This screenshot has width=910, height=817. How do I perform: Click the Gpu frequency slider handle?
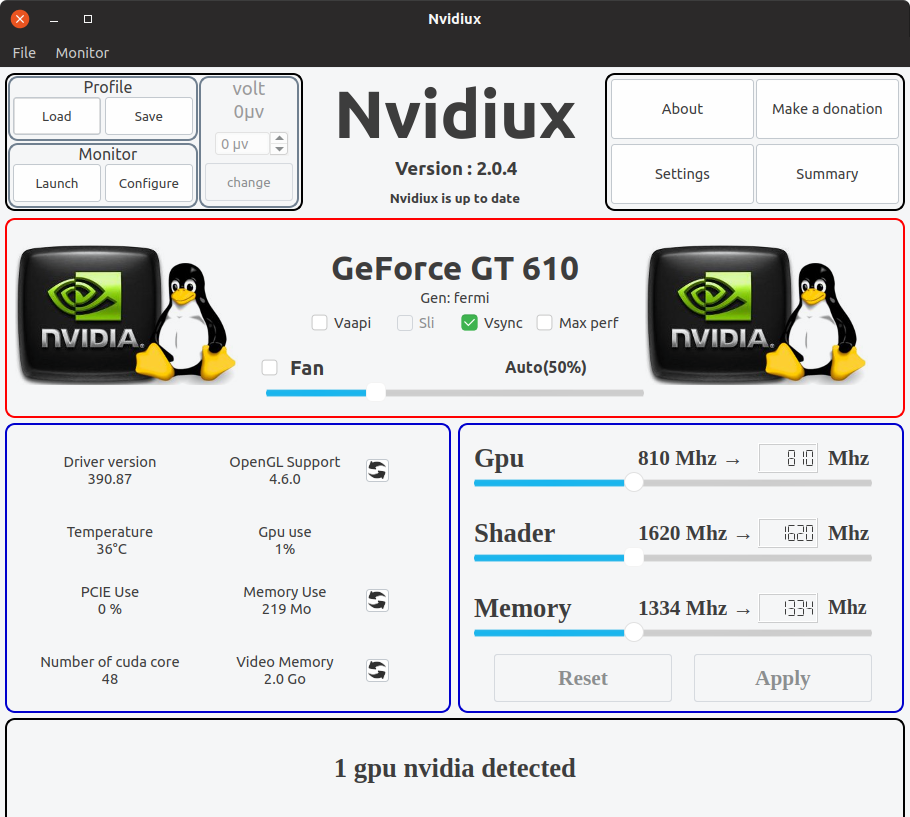[634, 483]
